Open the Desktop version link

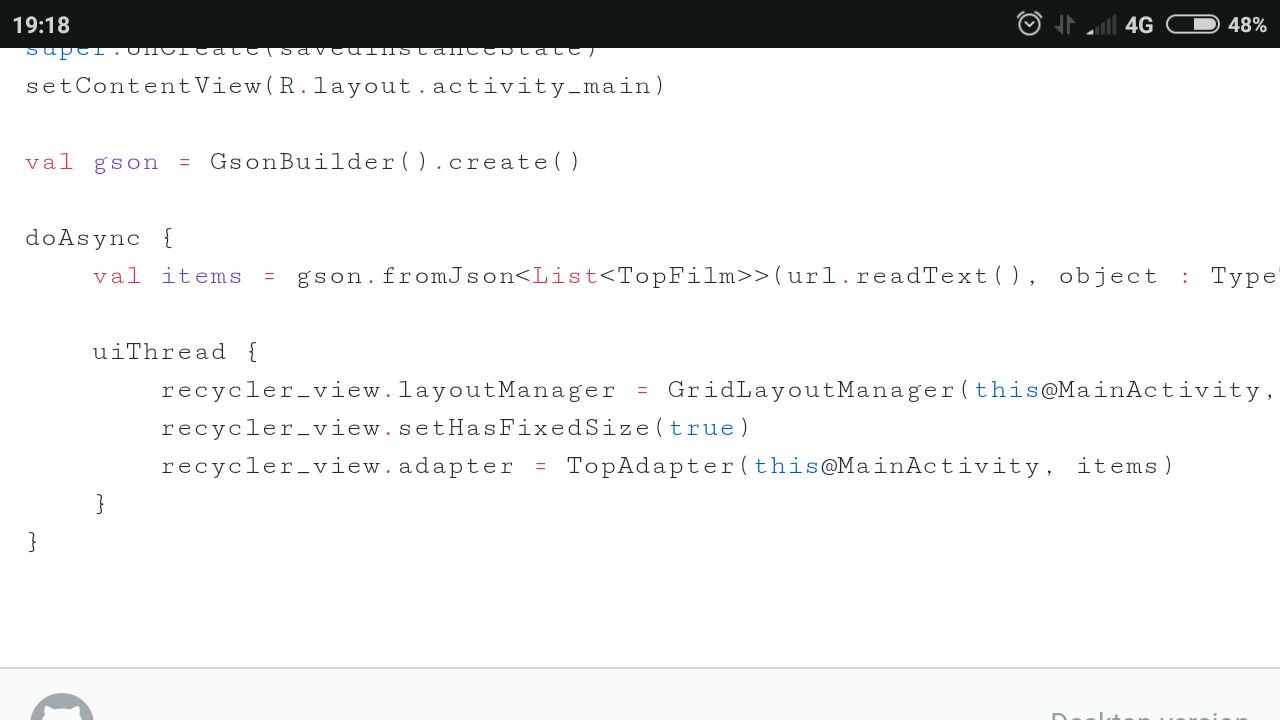click(x=1149, y=714)
